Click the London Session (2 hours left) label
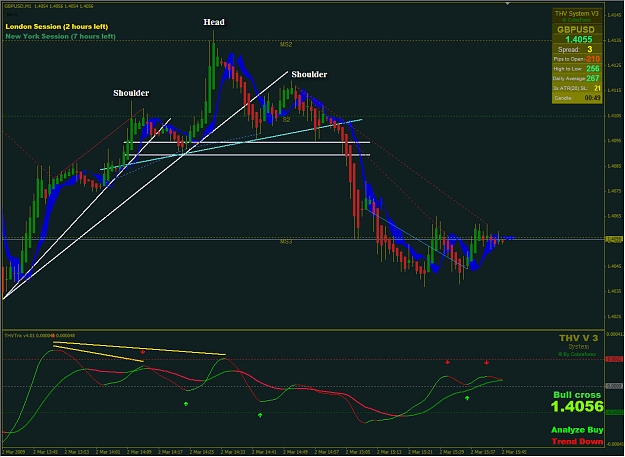The width and height of the screenshot is (625, 457). pos(57,27)
